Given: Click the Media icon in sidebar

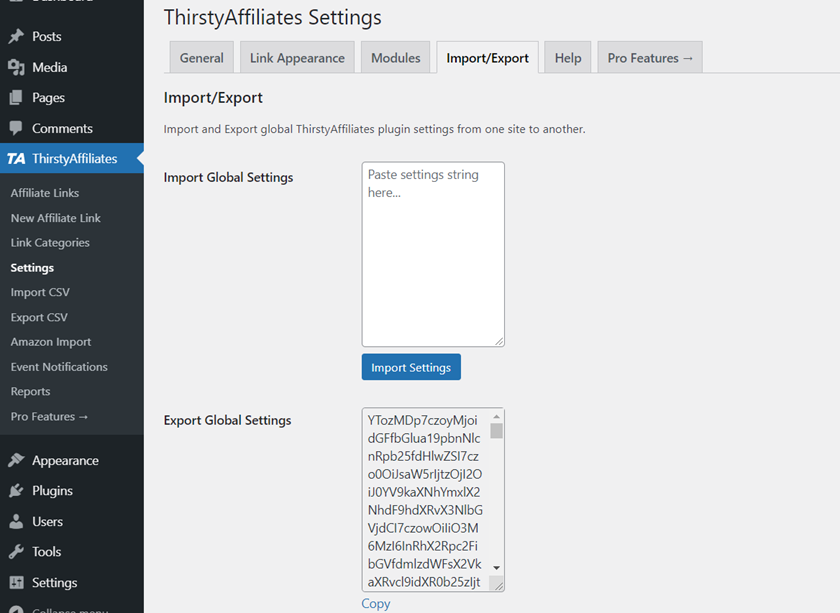Looking at the screenshot, I should pyautogui.click(x=16, y=68).
